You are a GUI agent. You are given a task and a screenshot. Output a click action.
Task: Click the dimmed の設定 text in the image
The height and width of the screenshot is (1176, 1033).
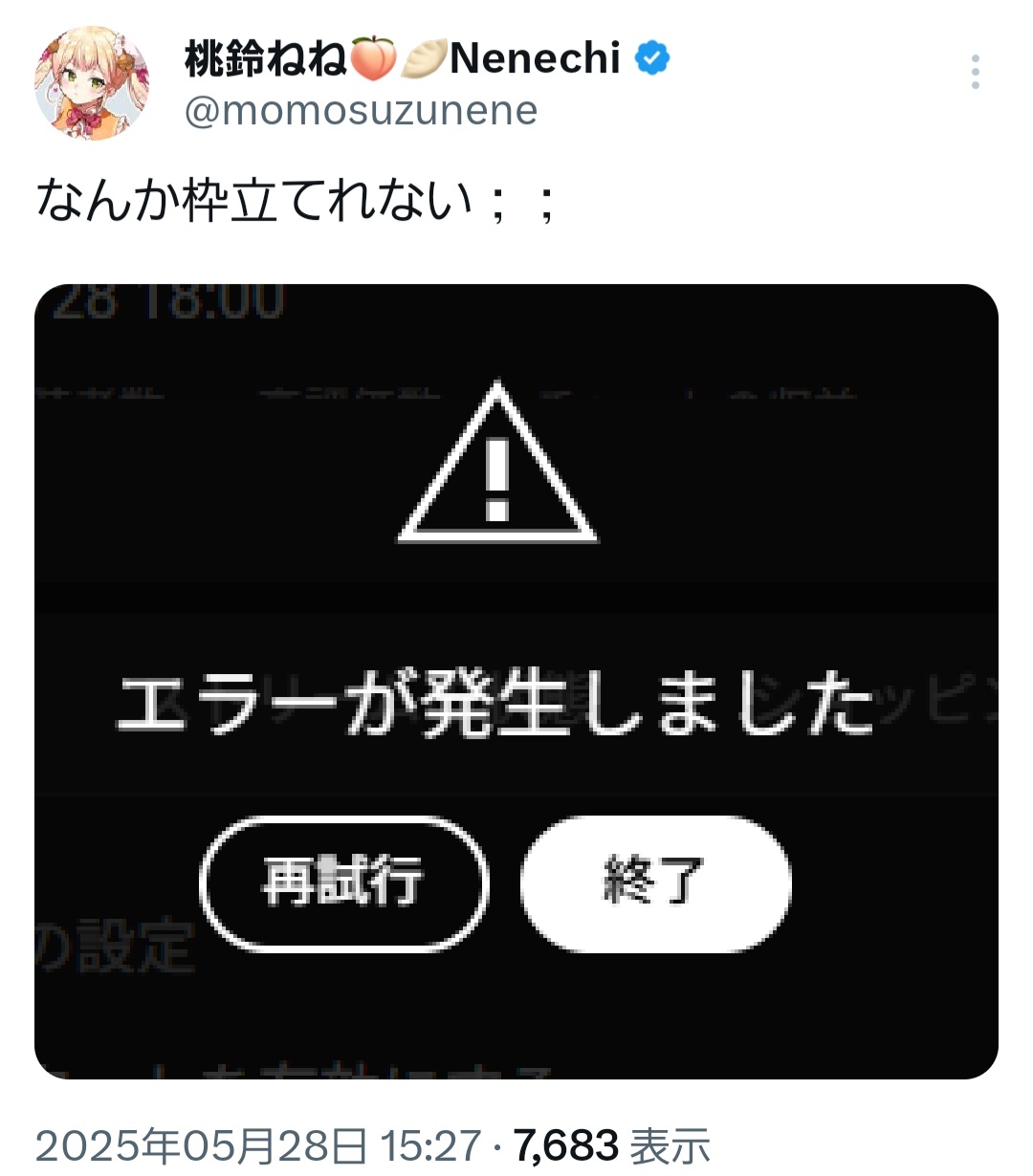coord(115,947)
